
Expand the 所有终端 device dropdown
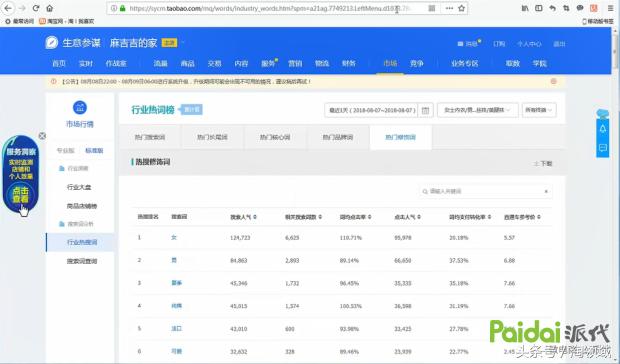coord(539,110)
